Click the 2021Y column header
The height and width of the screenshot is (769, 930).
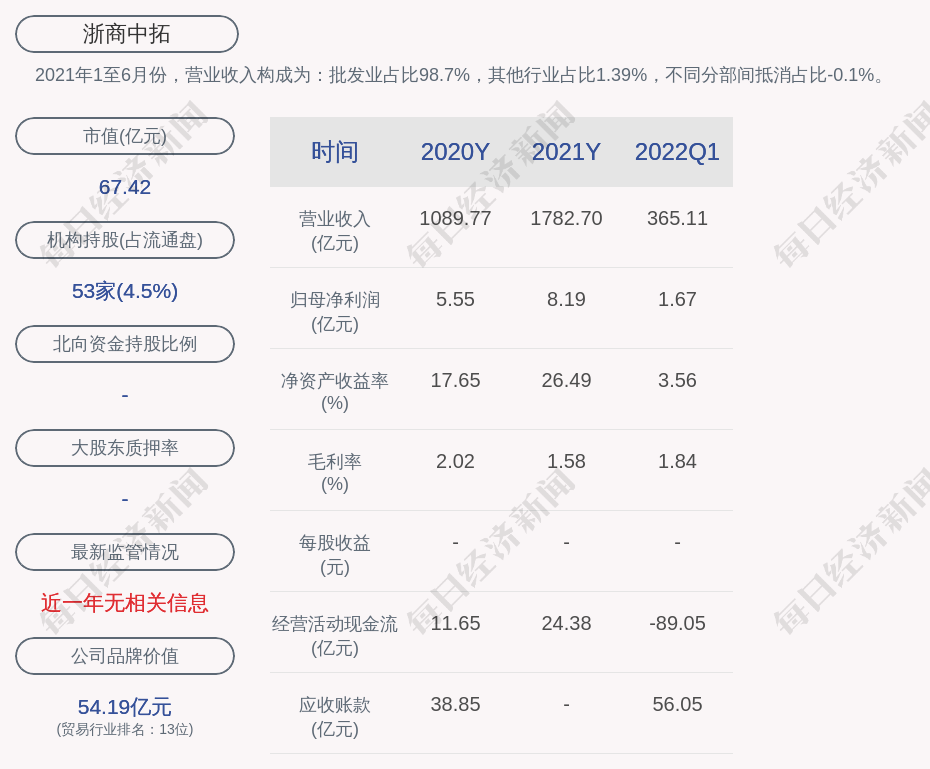(x=566, y=152)
